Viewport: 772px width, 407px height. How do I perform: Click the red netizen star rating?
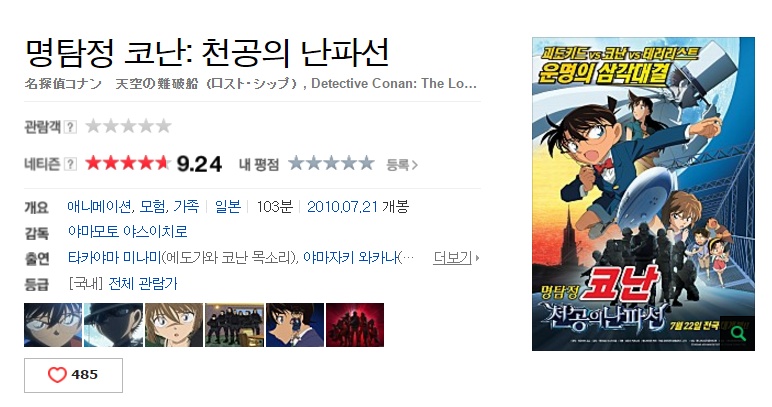pyautogui.click(x=128, y=163)
